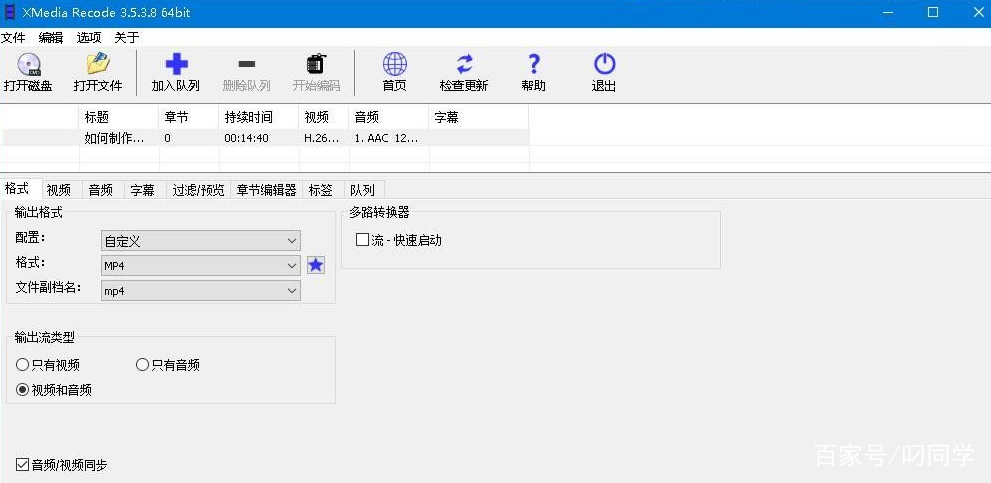
Task: Click the 加入队列 blue plus icon
Action: pos(176,65)
